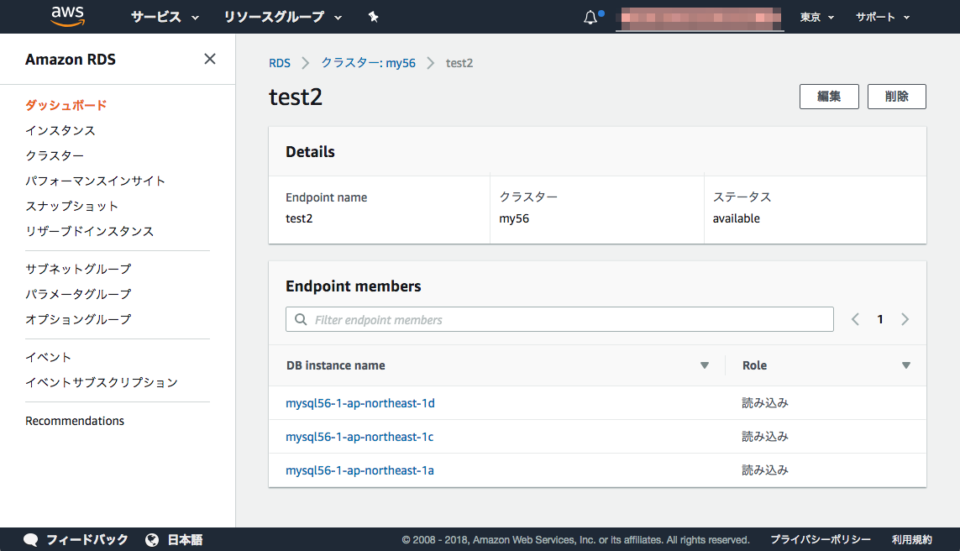Viewport: 960px width, 551px height.
Task: Click the AWS logo home icon
Action: click(67, 17)
